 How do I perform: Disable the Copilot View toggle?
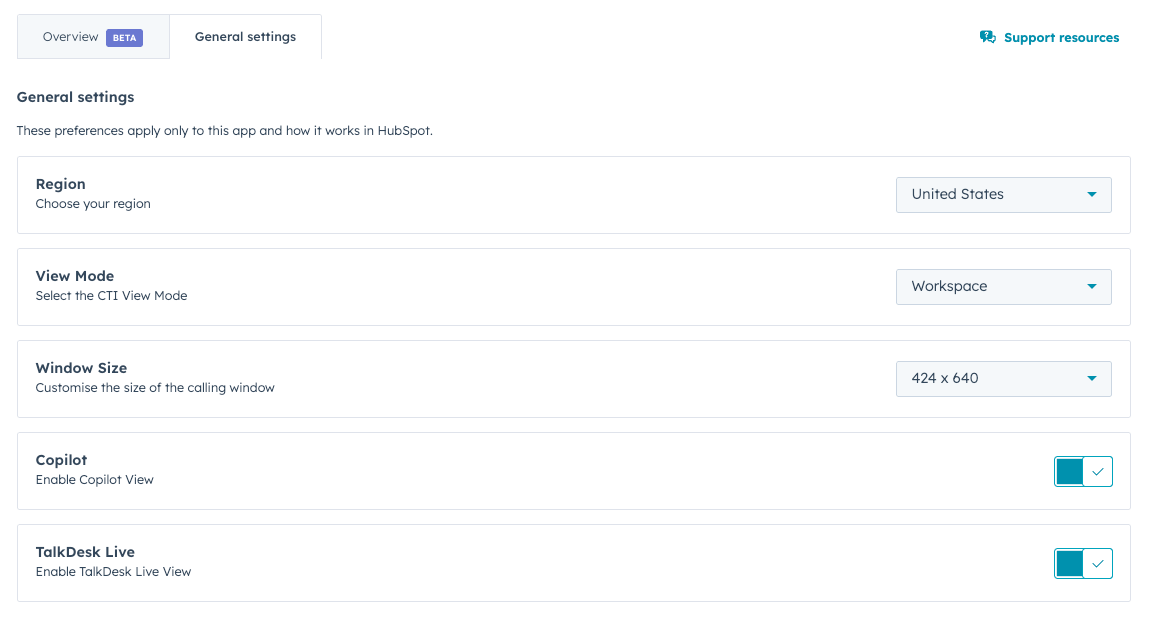pyautogui.click(x=1069, y=471)
